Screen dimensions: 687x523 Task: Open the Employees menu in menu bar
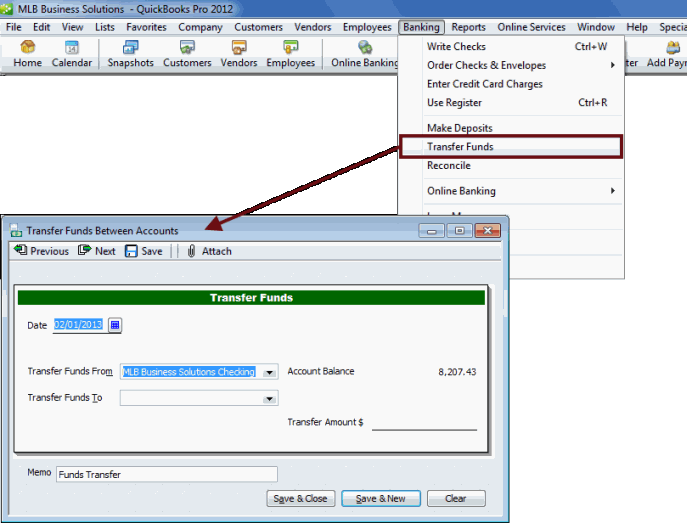pyautogui.click(x=367, y=27)
